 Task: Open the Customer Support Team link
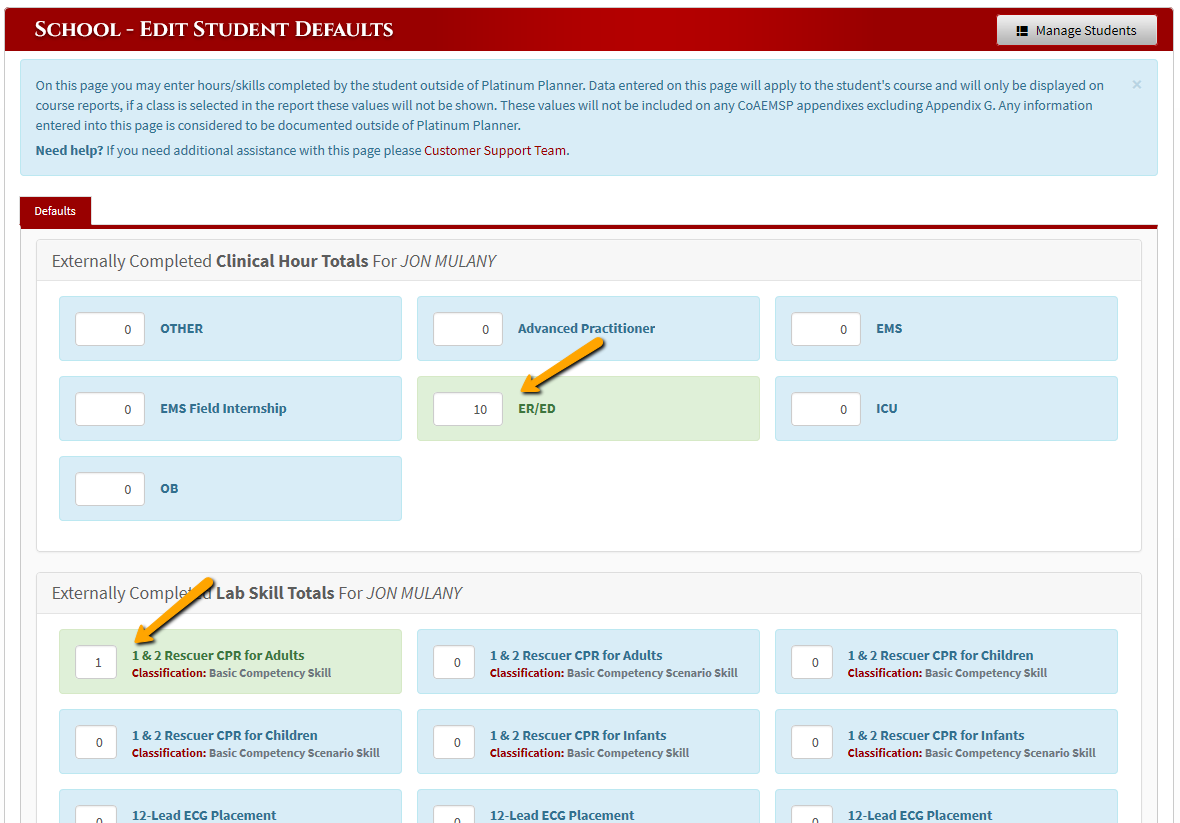coord(494,150)
